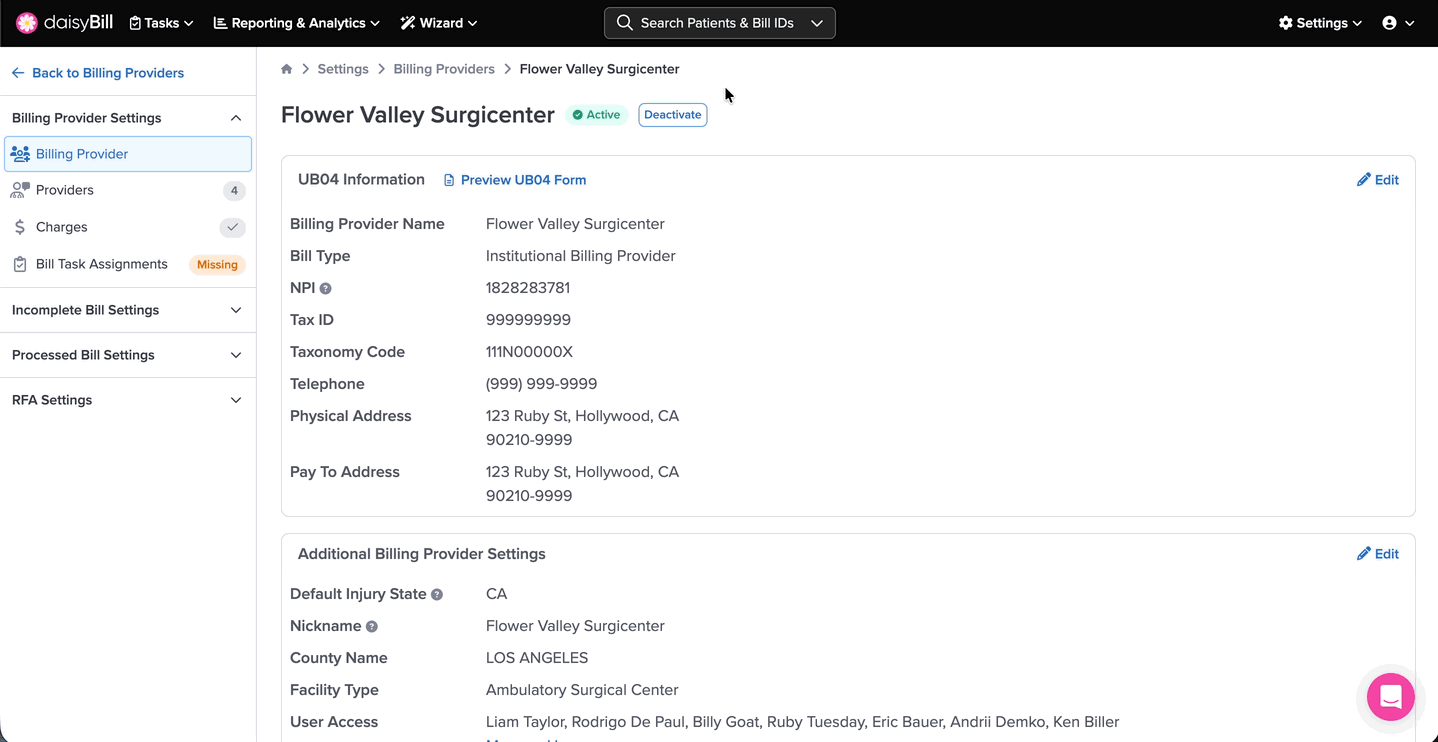Click the Charges checkmark badge
This screenshot has width=1438, height=742.
232,227
